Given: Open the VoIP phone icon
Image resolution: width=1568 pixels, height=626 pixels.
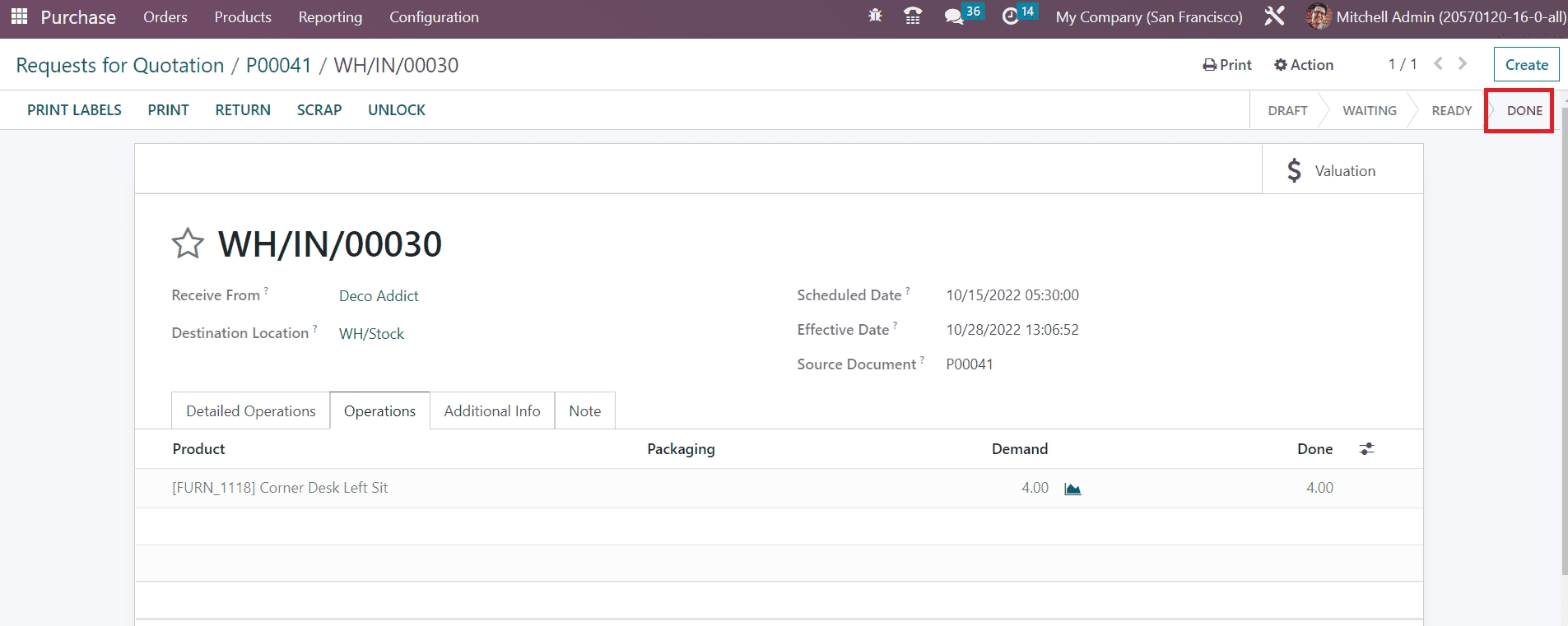Looking at the screenshot, I should pyautogui.click(x=913, y=16).
